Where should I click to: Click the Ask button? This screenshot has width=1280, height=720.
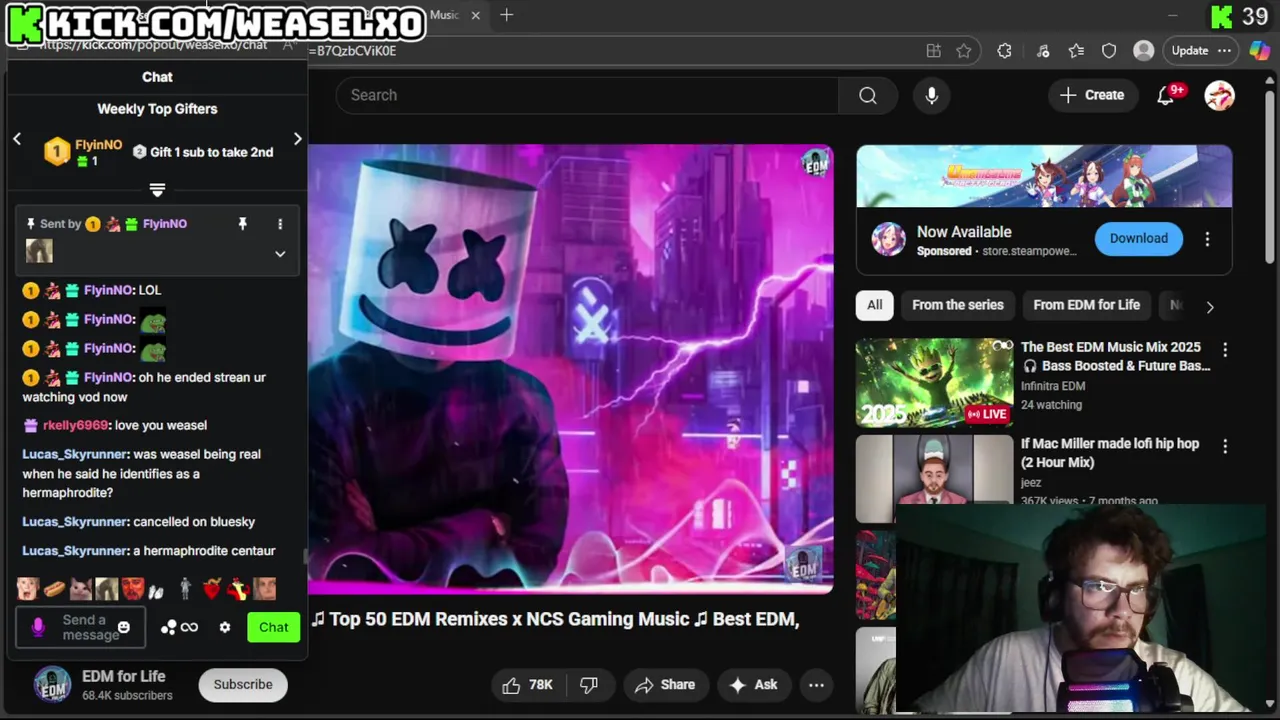tap(754, 685)
